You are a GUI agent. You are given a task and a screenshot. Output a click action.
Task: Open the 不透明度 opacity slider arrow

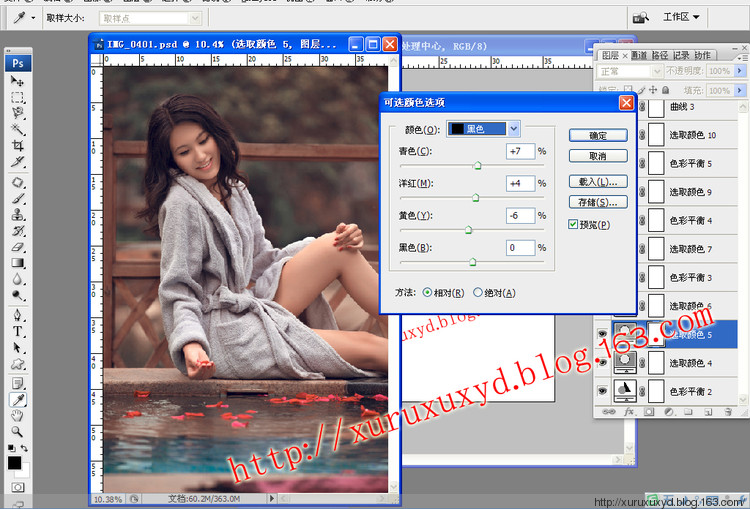tap(740, 71)
